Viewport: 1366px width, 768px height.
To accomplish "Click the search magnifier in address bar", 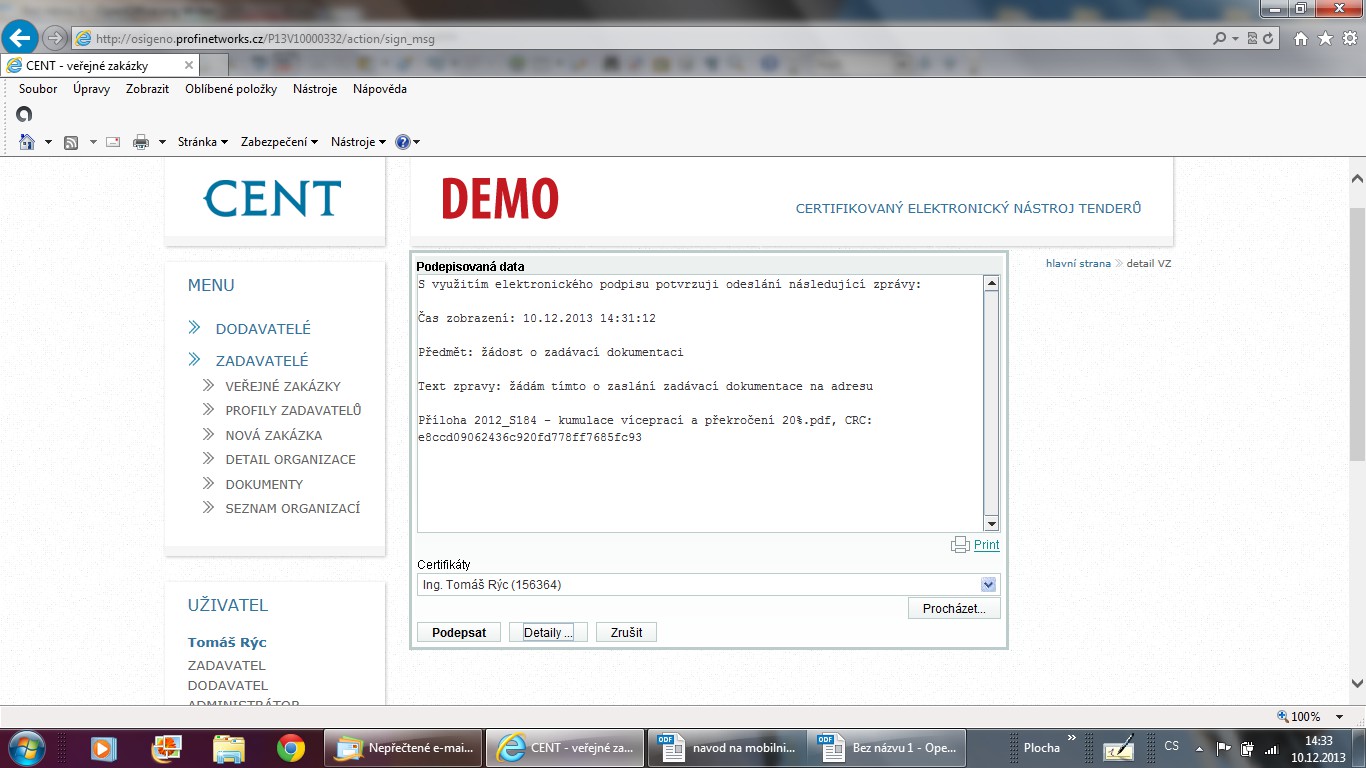I will tap(1219, 38).
